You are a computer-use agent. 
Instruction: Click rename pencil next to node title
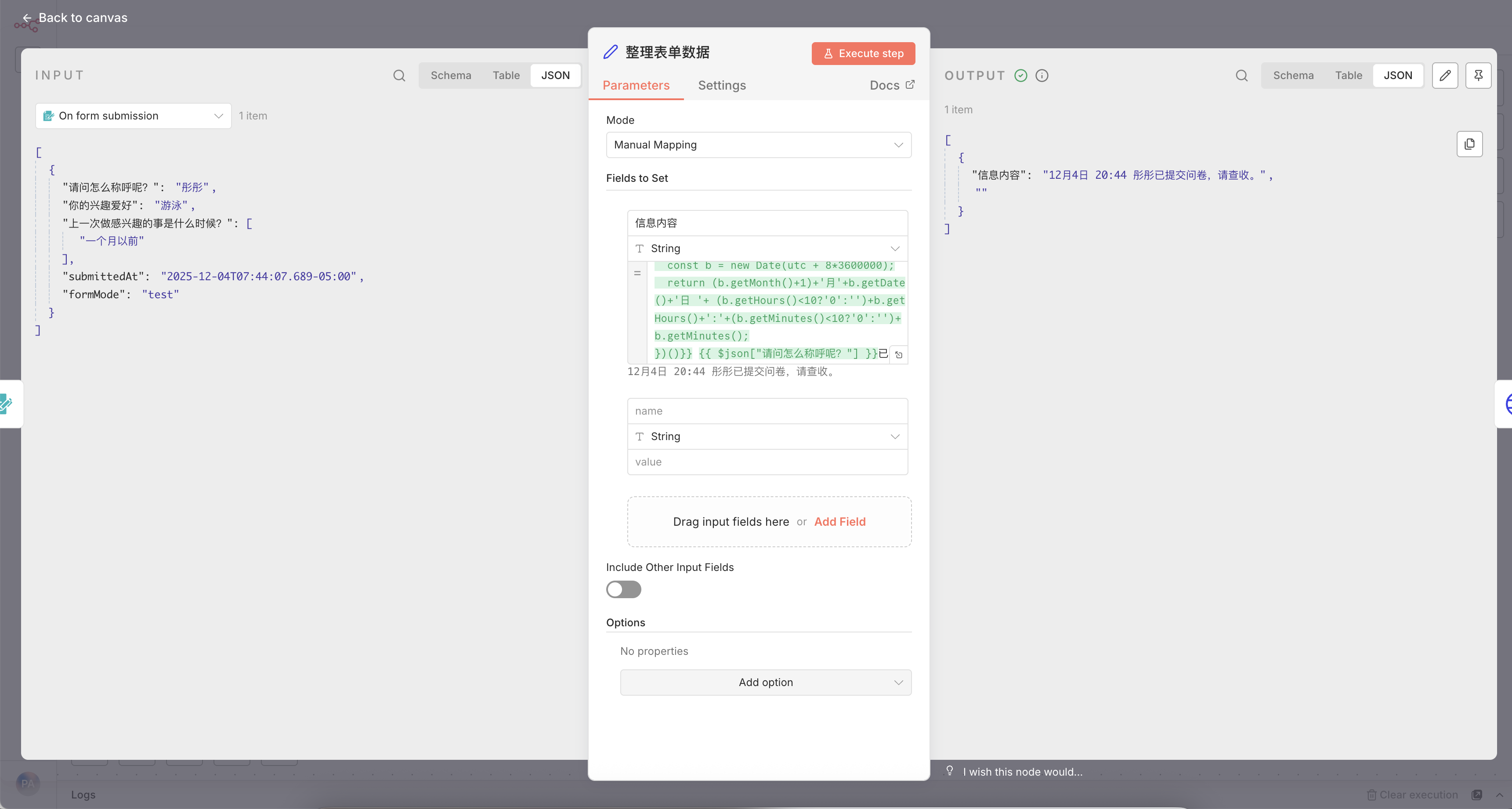click(611, 52)
